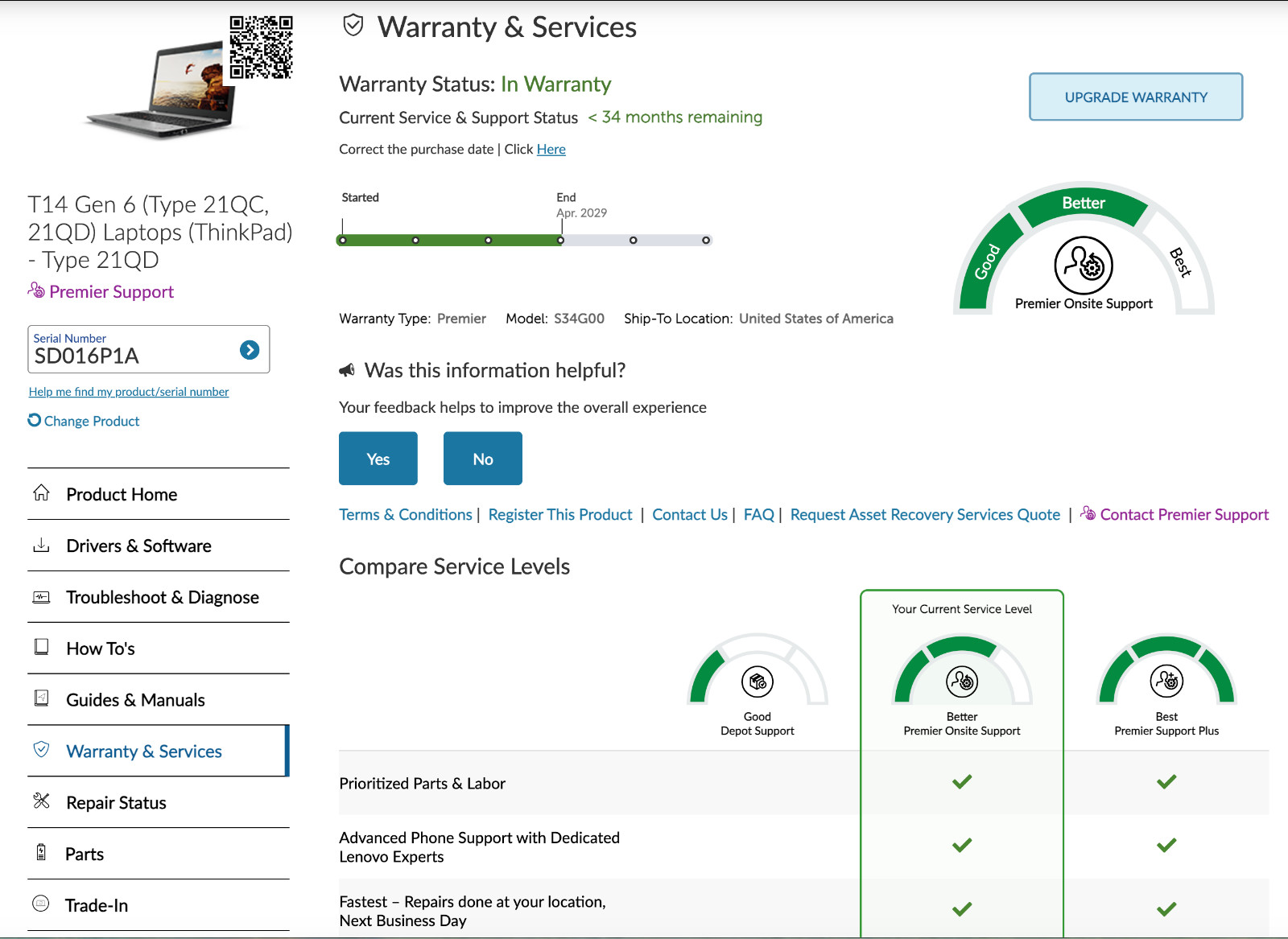Click the Depot Support box icon

[x=758, y=682]
